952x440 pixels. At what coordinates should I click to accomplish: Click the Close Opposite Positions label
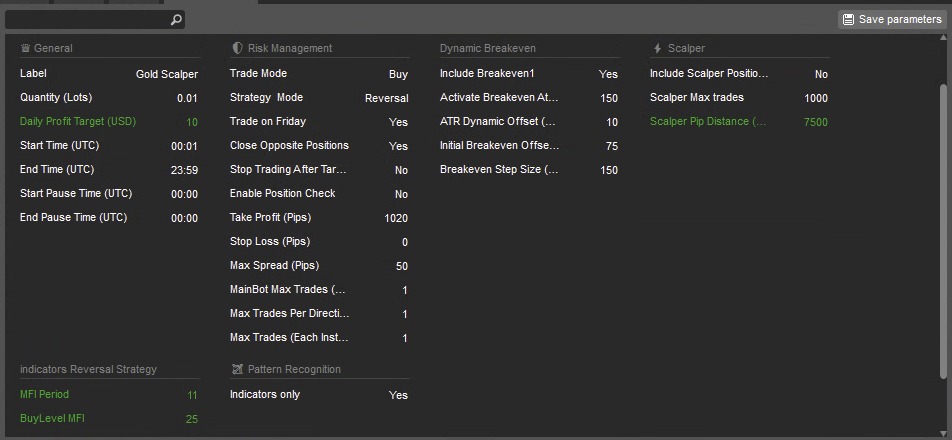point(289,146)
